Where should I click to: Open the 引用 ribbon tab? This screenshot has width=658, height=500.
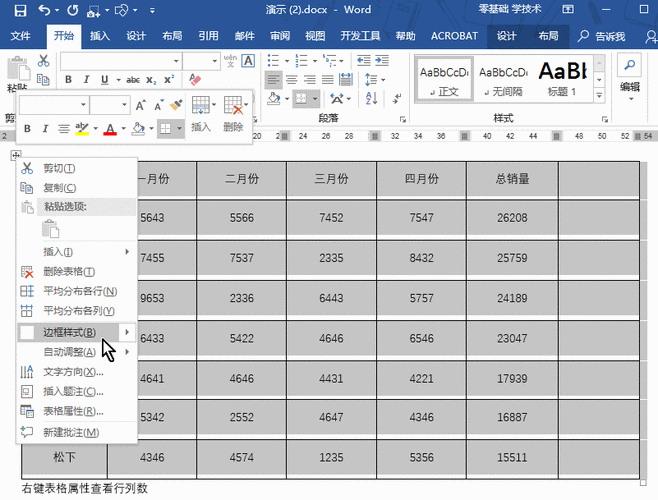[208, 36]
